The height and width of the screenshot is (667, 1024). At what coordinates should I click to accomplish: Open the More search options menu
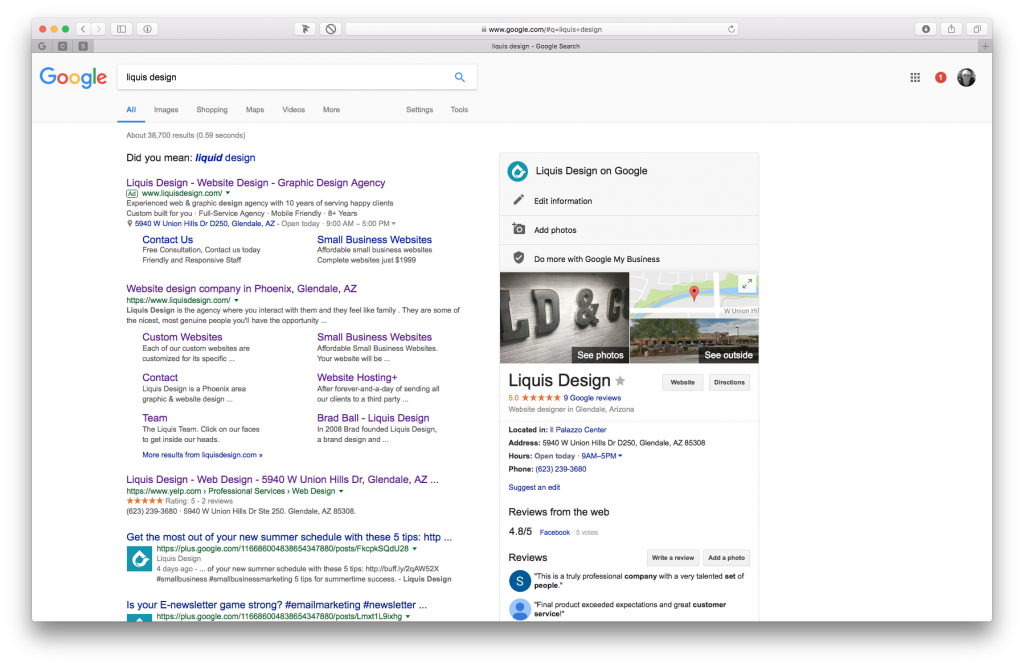click(331, 110)
